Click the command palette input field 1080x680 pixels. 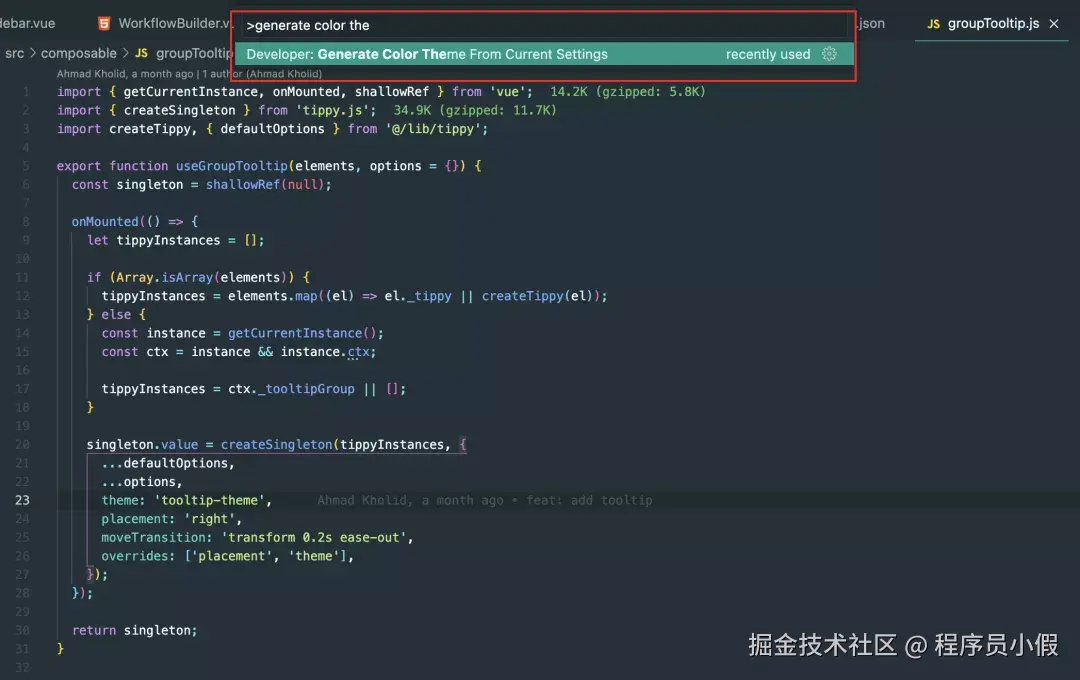pyautogui.click(x=544, y=25)
